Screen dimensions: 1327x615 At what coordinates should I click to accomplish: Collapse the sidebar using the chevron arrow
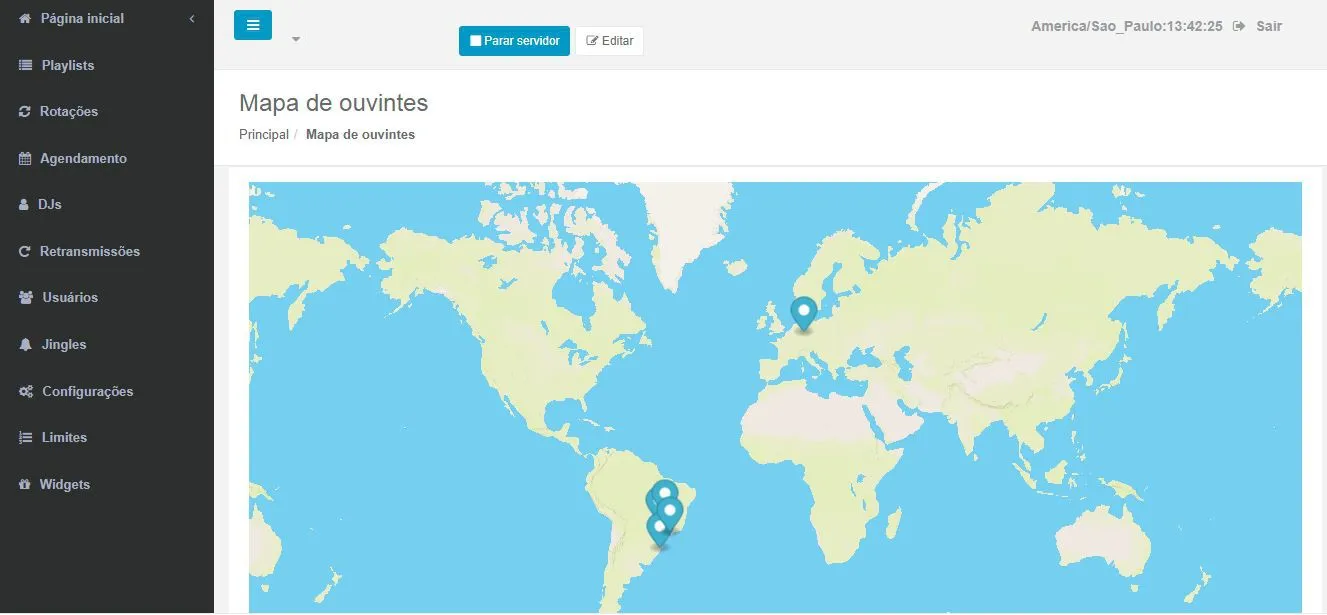(x=192, y=19)
